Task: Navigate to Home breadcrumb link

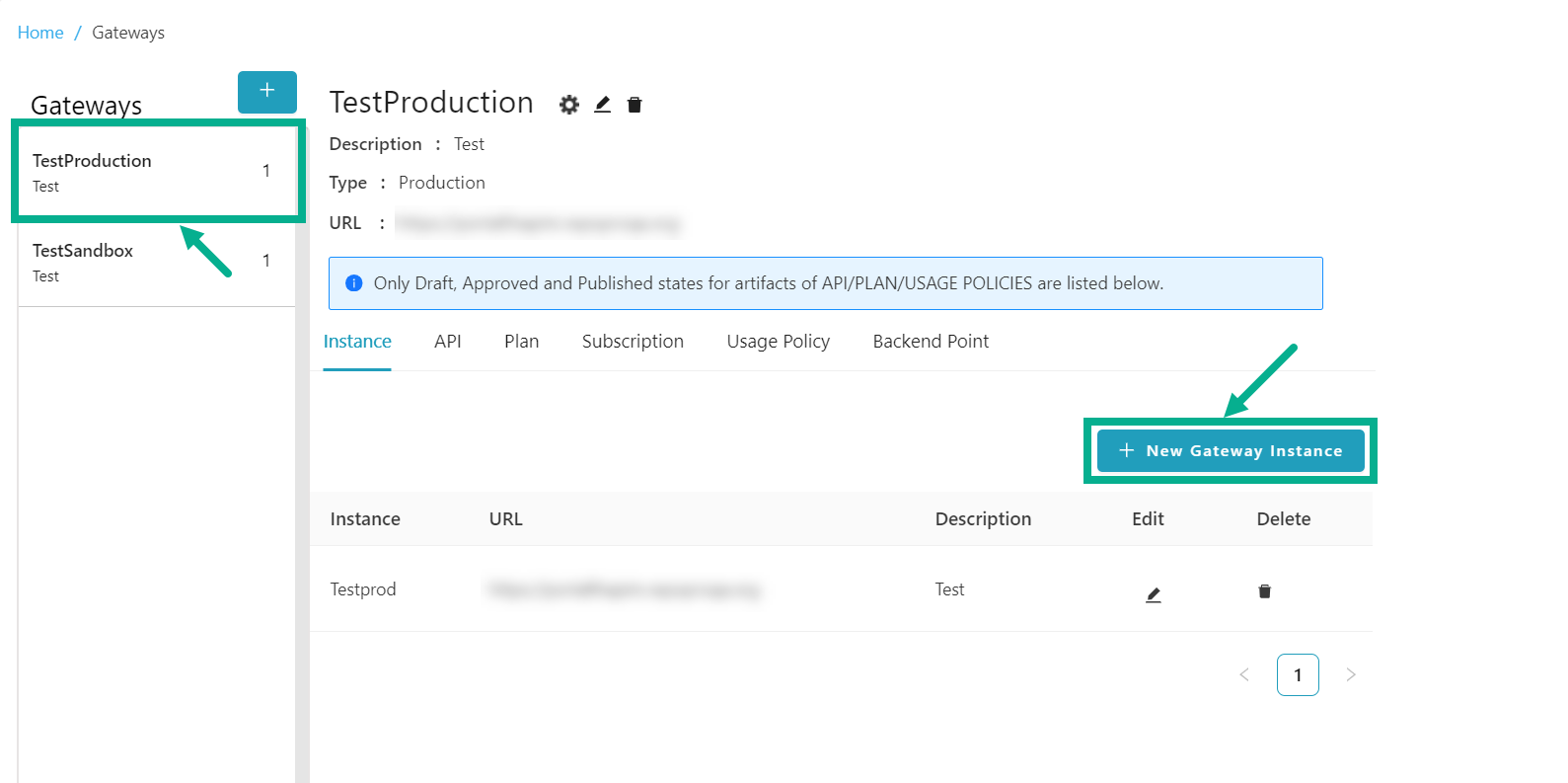Action: (x=40, y=33)
